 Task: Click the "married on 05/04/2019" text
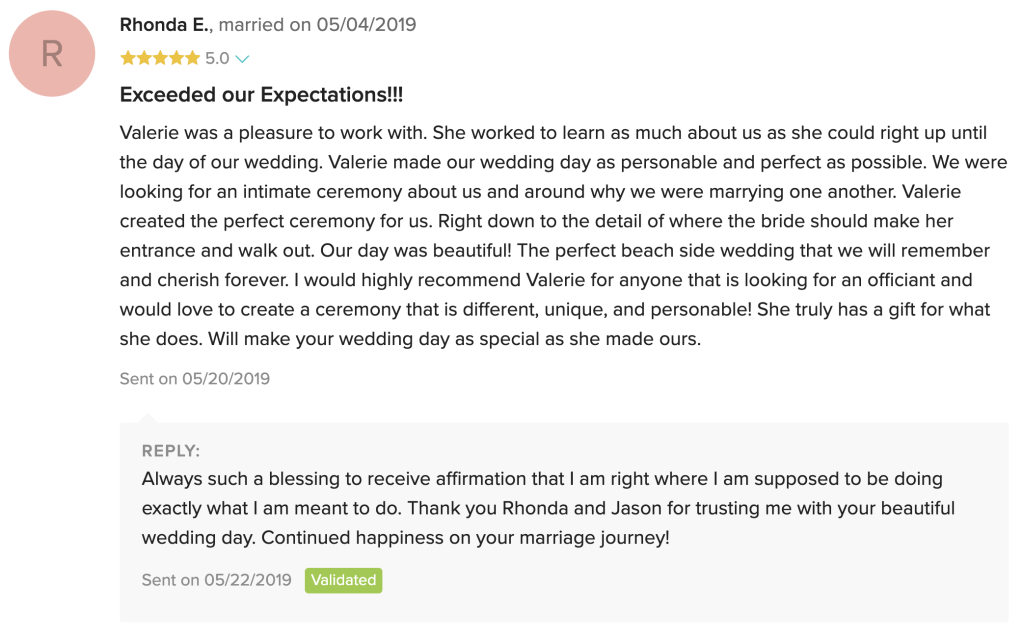[x=318, y=25]
